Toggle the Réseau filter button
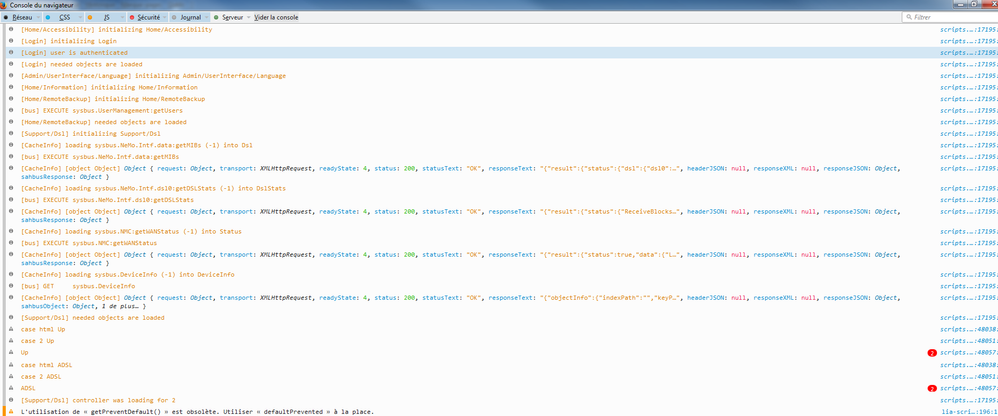The image size is (998, 416). 20,17
